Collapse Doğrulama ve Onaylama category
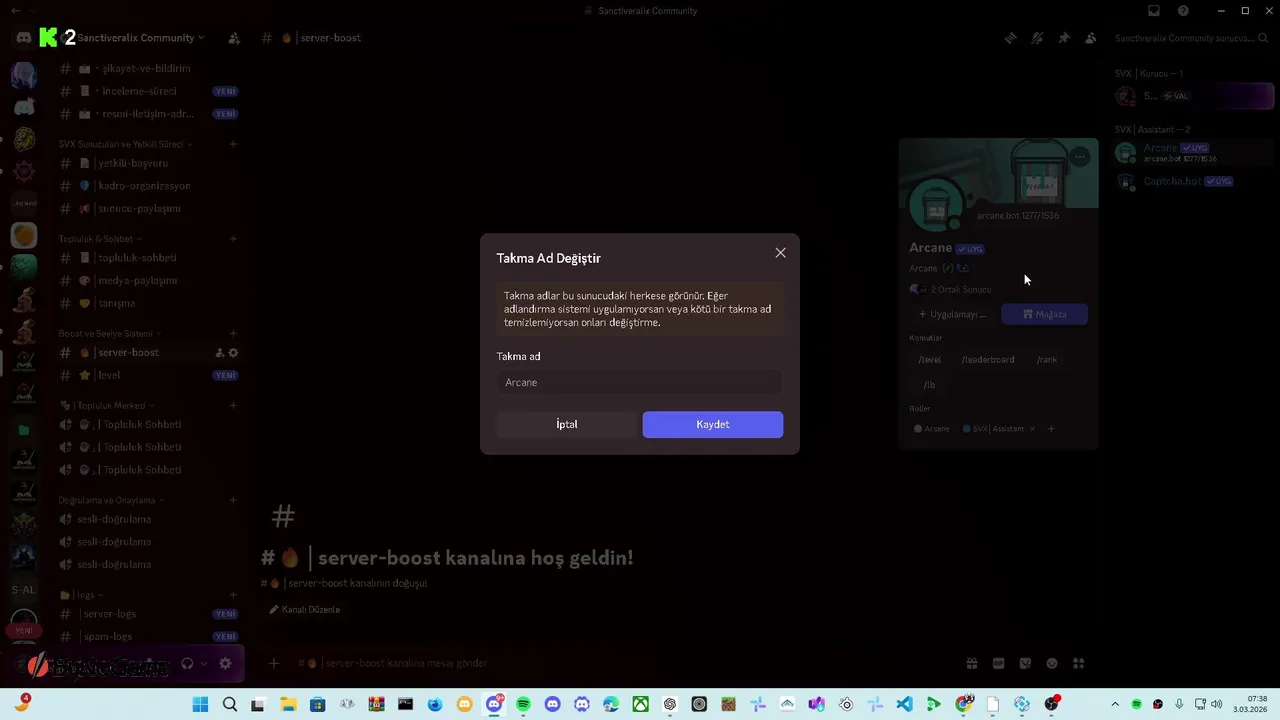The height and width of the screenshot is (720, 1280). coord(112,500)
